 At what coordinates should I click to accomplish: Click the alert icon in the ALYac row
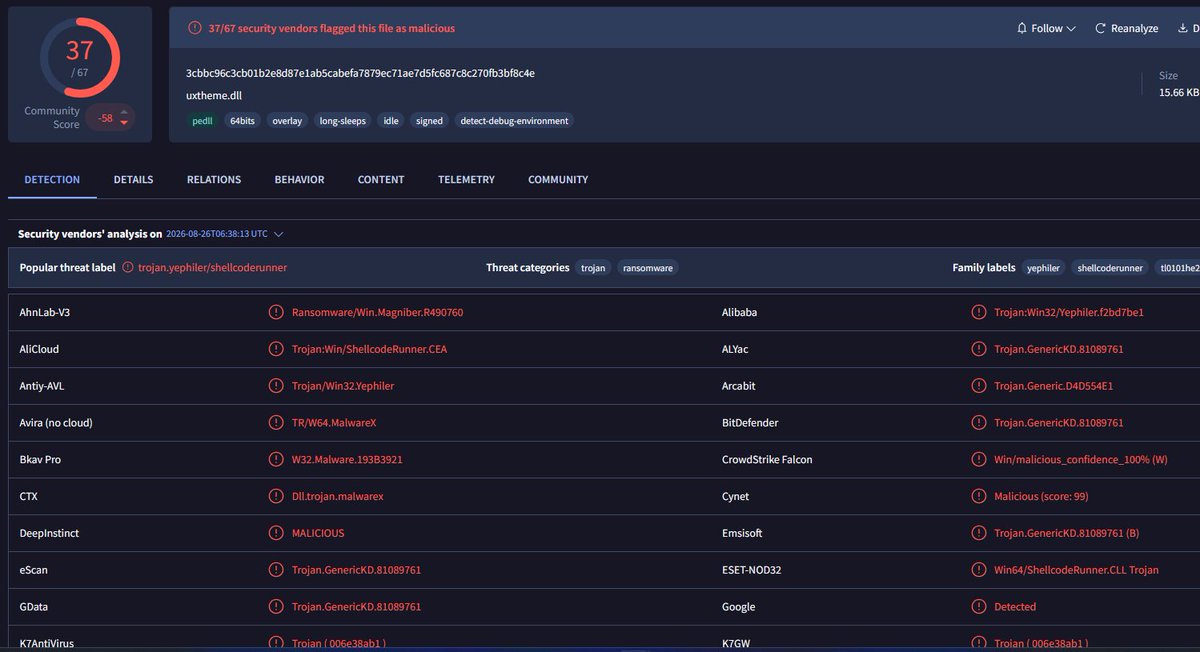(978, 349)
